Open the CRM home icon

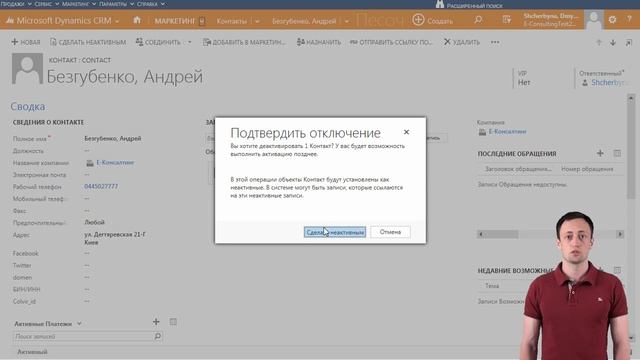tap(137, 20)
